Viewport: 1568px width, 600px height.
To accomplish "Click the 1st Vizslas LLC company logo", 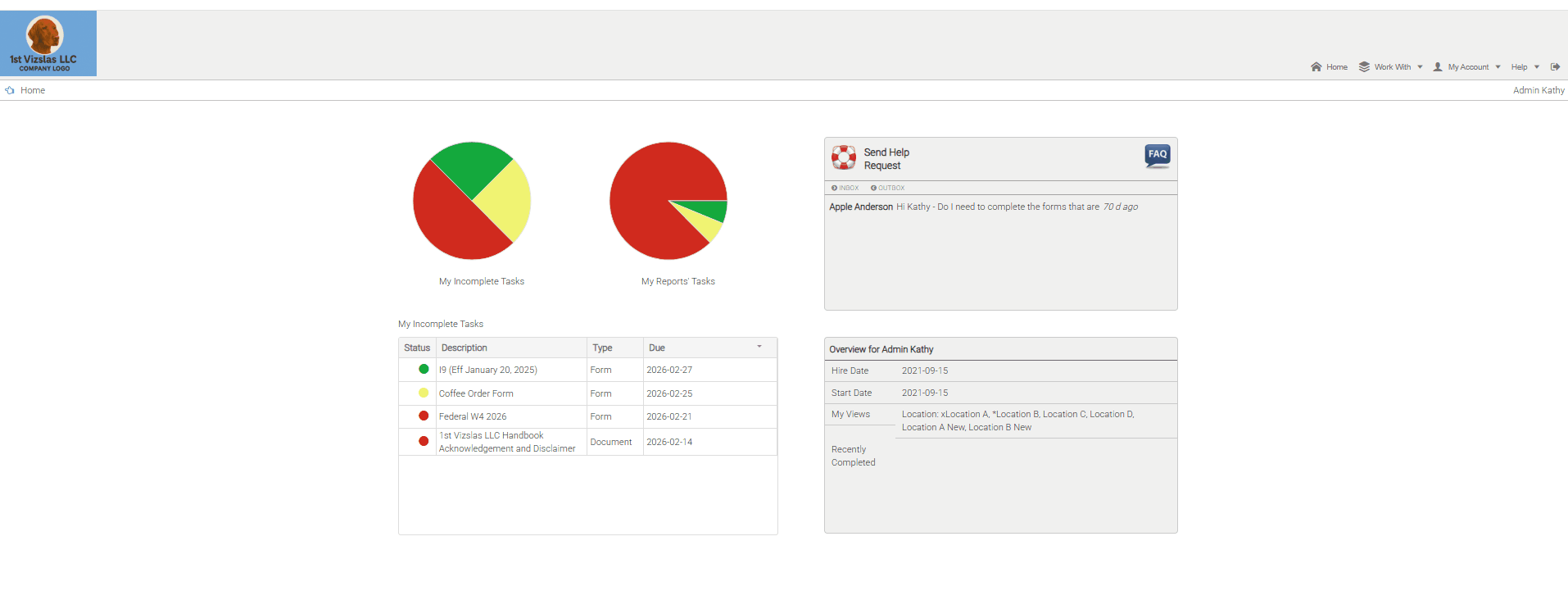I will tap(48, 43).
